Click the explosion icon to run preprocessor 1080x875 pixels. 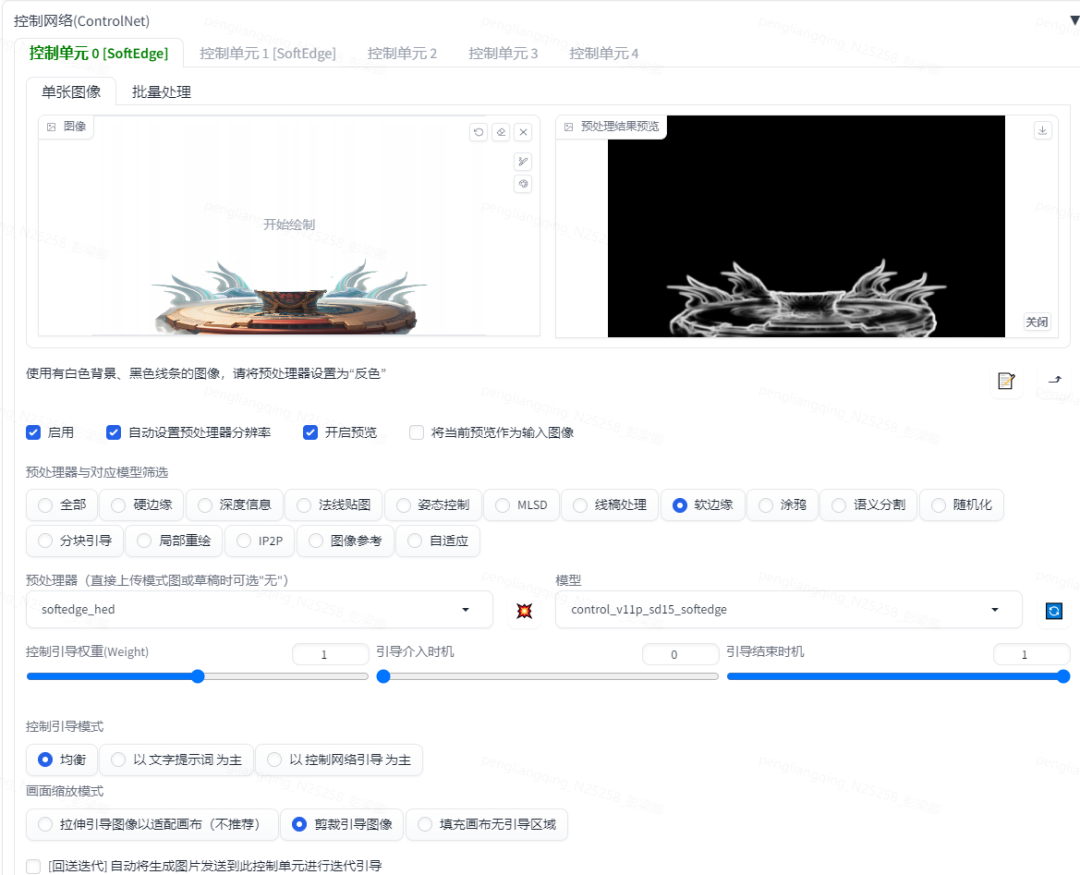[x=524, y=610]
